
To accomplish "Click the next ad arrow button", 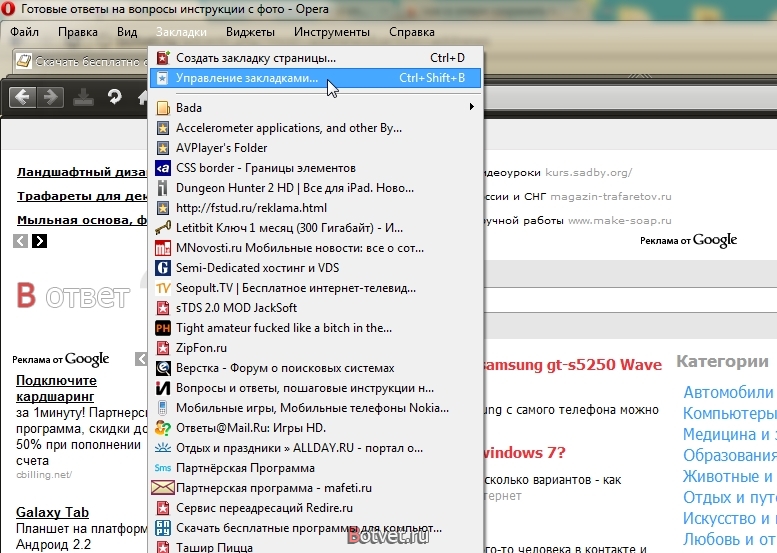I will [40, 241].
